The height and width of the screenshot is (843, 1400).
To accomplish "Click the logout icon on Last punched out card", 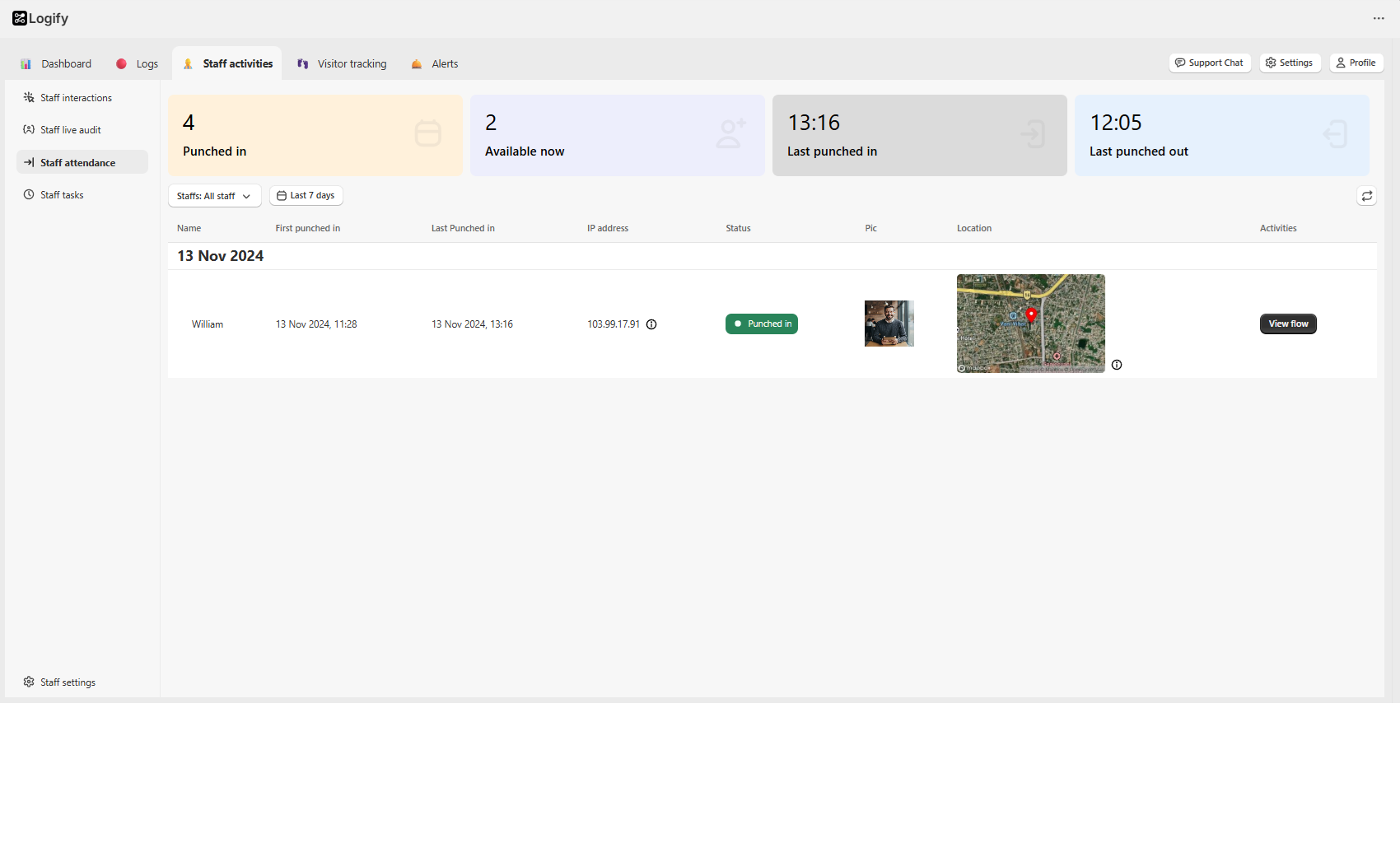I will 1335,134.
